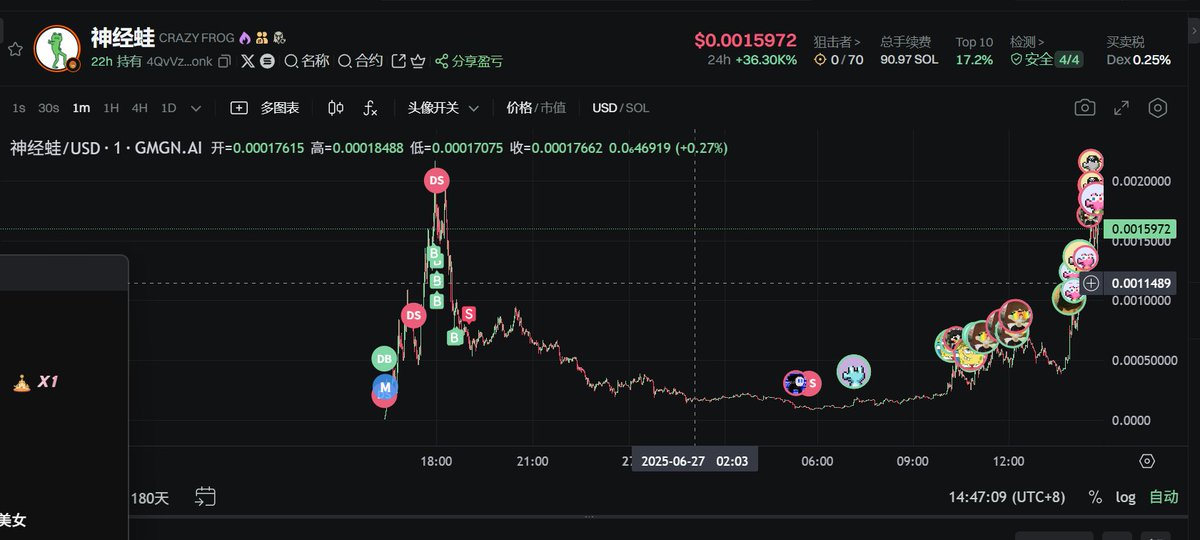Image resolution: width=1200 pixels, height=540 pixels.
Task: Click the round striped icon next to X
Action: [267, 61]
